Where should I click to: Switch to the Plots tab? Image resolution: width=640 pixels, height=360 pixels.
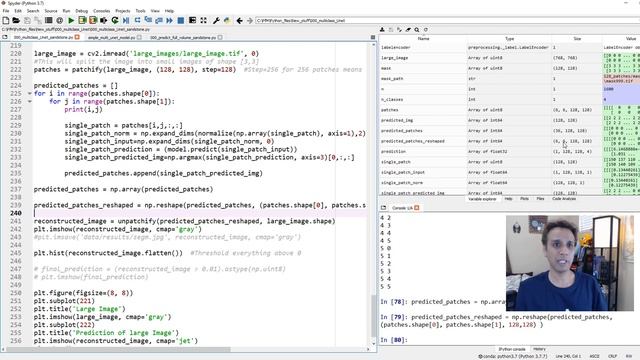[524, 199]
